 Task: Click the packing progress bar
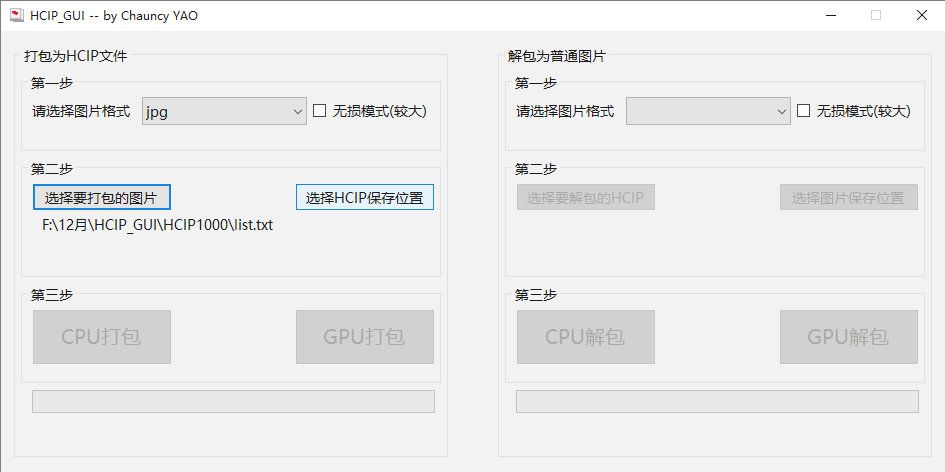tap(233, 401)
